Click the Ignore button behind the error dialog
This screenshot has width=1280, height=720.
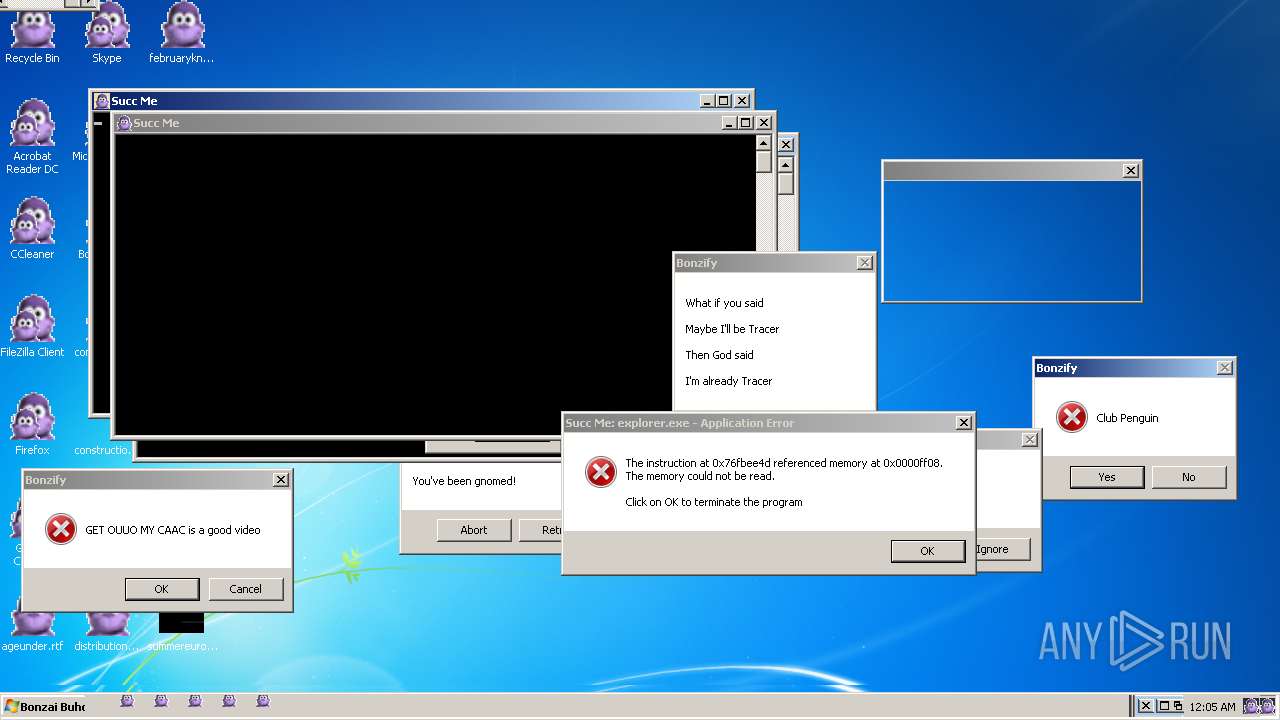tap(1003, 549)
